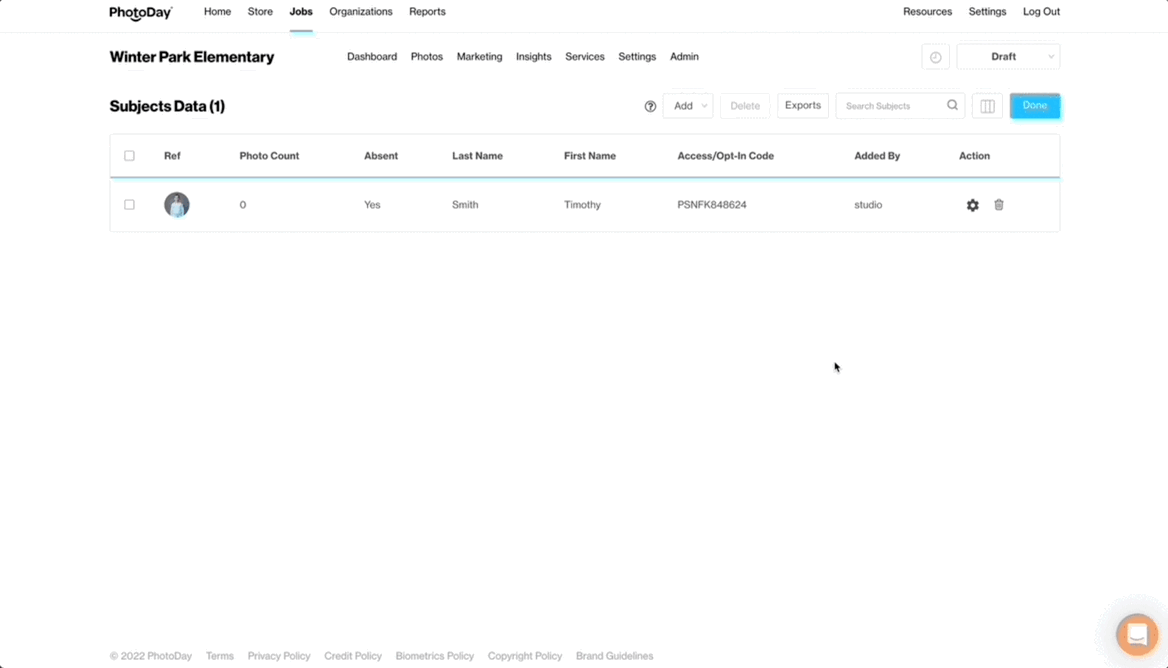This screenshot has height=668, width=1168.
Task: Click the help question mark icon
Action: tap(650, 106)
